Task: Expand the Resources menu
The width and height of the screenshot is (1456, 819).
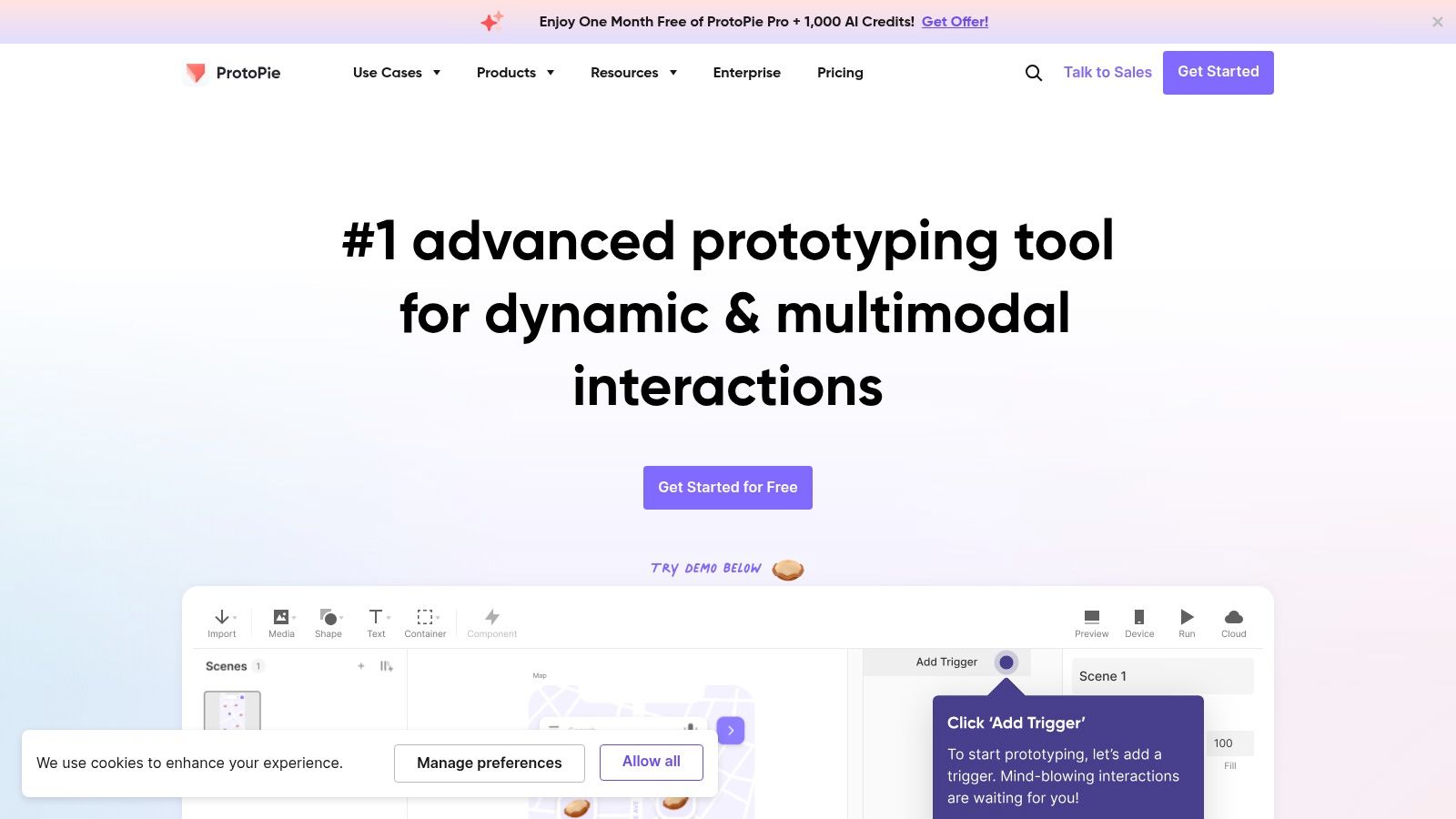Action: point(633,73)
